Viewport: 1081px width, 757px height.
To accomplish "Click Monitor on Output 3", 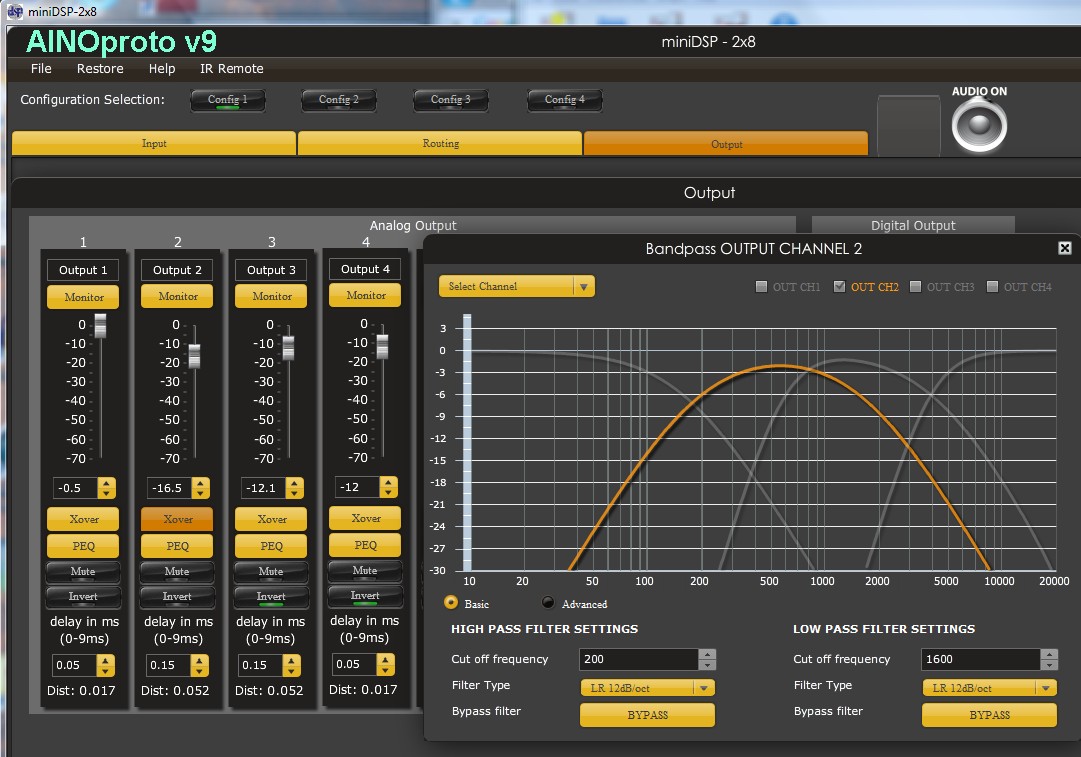I will [x=271, y=296].
